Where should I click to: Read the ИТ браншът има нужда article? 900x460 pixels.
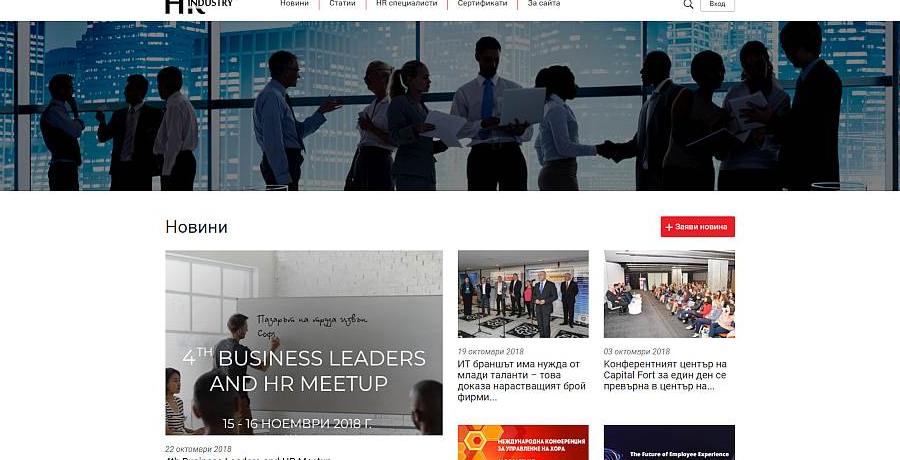[x=520, y=380]
